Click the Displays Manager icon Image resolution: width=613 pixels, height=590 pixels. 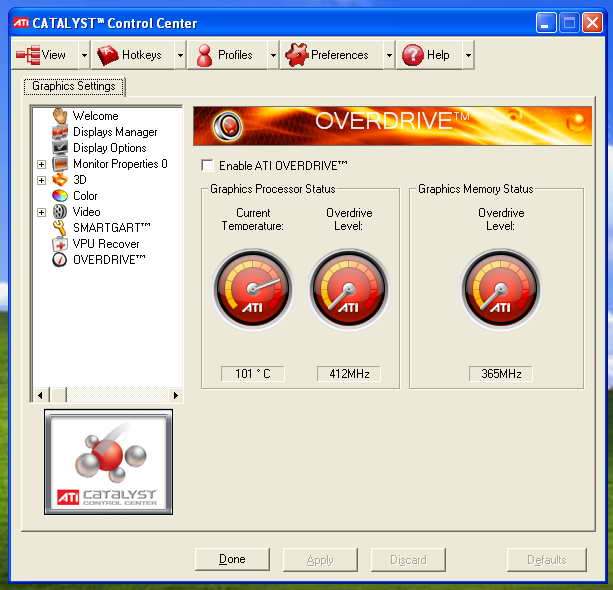click(x=60, y=132)
